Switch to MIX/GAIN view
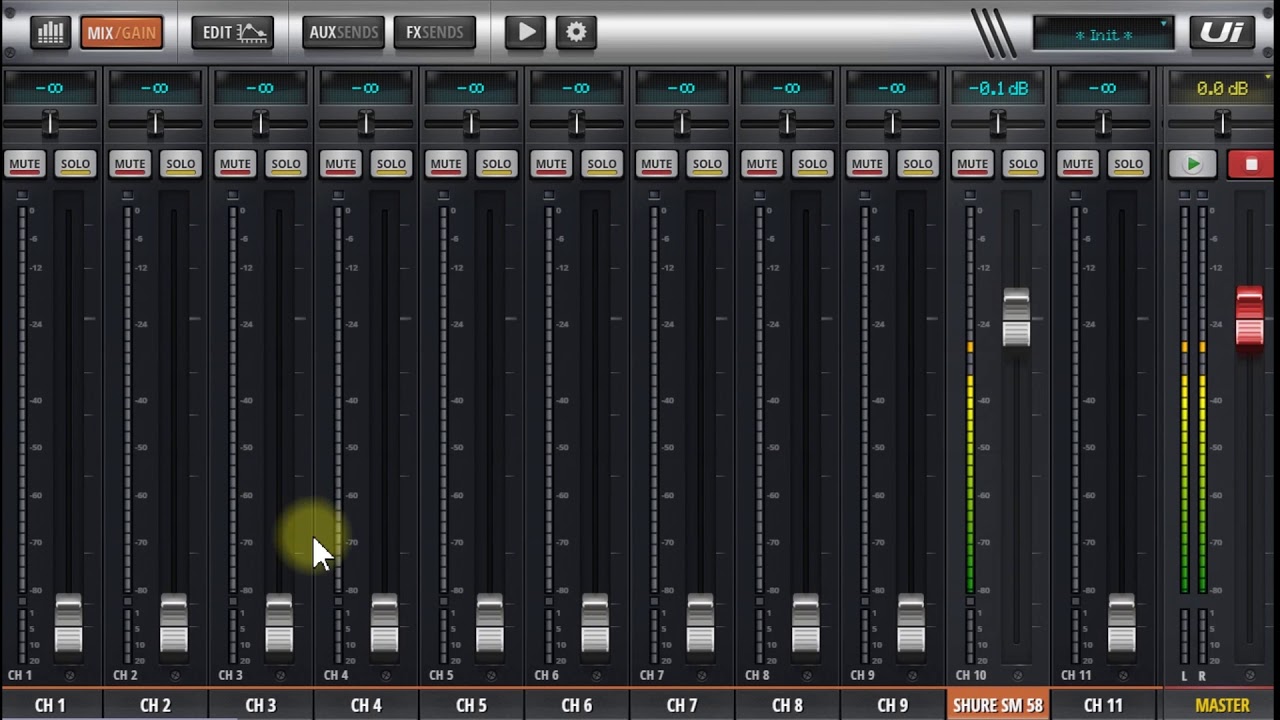This screenshot has height=720, width=1280. (121, 32)
